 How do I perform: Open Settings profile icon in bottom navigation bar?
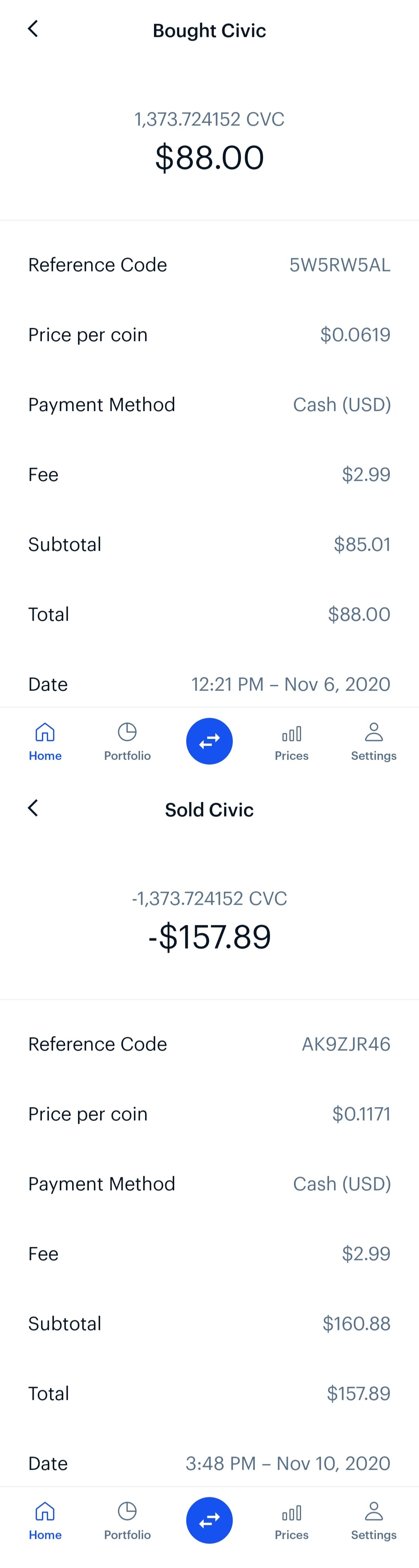click(373, 1511)
